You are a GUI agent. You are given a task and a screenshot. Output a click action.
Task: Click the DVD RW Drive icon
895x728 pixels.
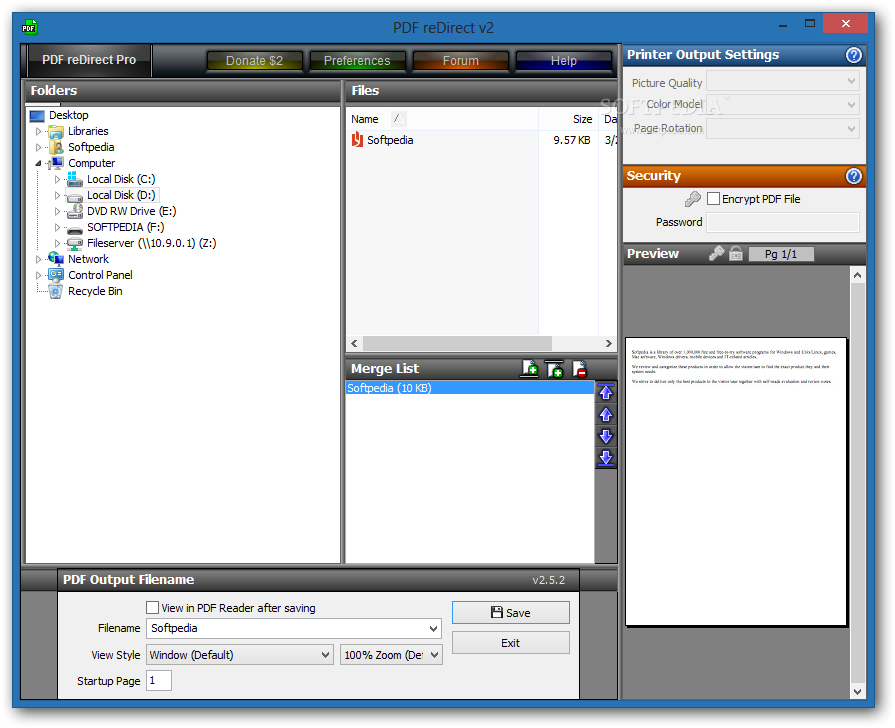pyautogui.click(x=74, y=211)
